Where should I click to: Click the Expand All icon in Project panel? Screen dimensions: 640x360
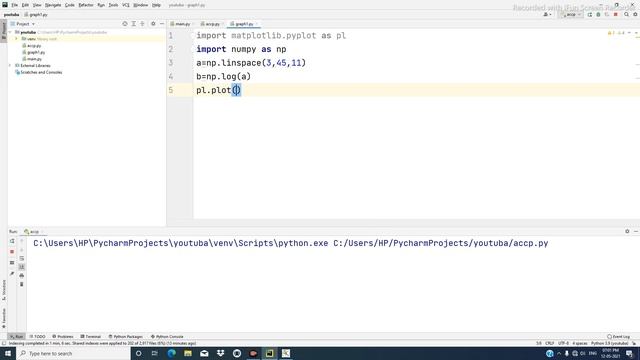coord(133,24)
